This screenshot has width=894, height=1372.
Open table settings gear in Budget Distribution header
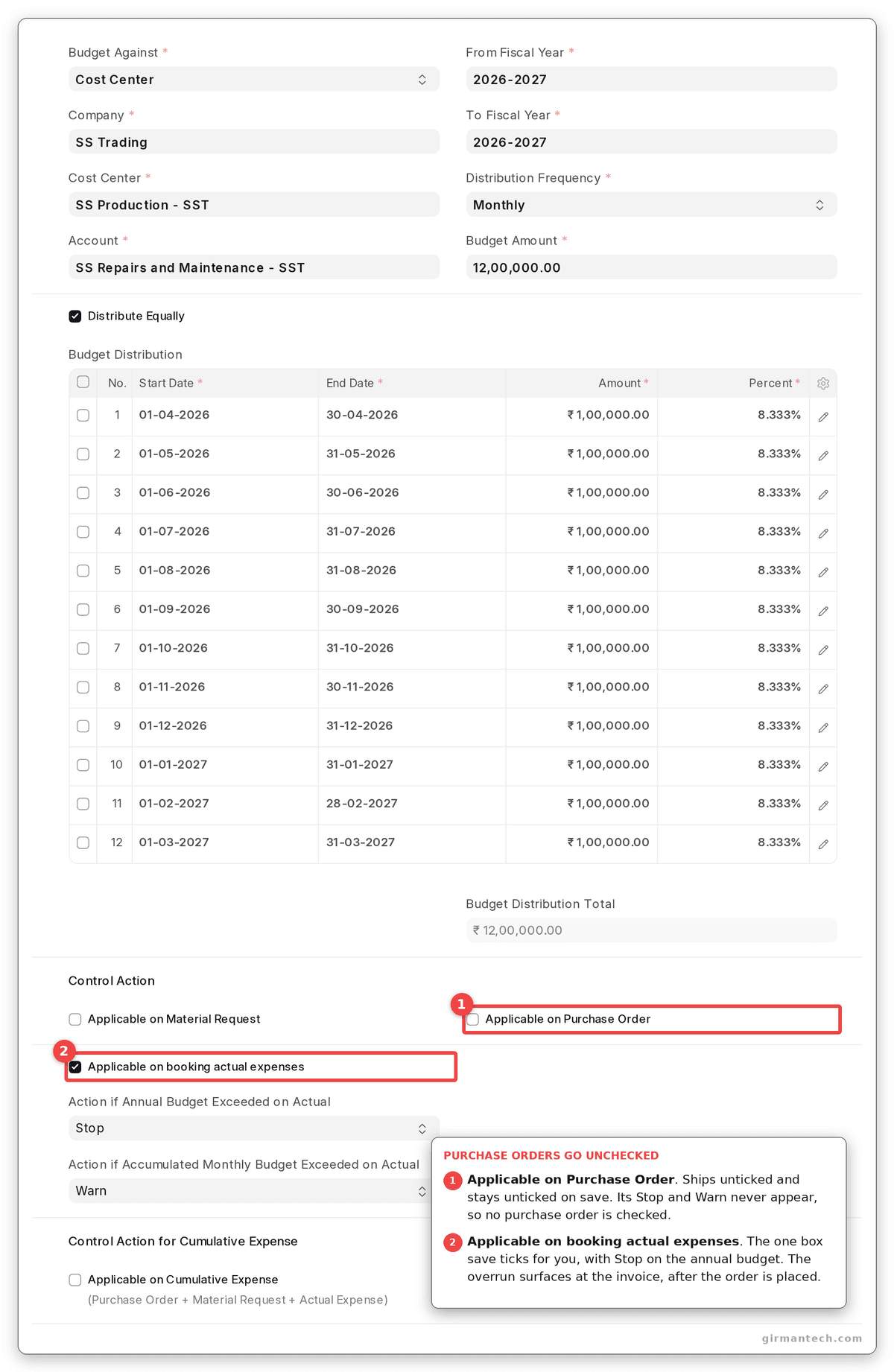pyautogui.click(x=823, y=383)
